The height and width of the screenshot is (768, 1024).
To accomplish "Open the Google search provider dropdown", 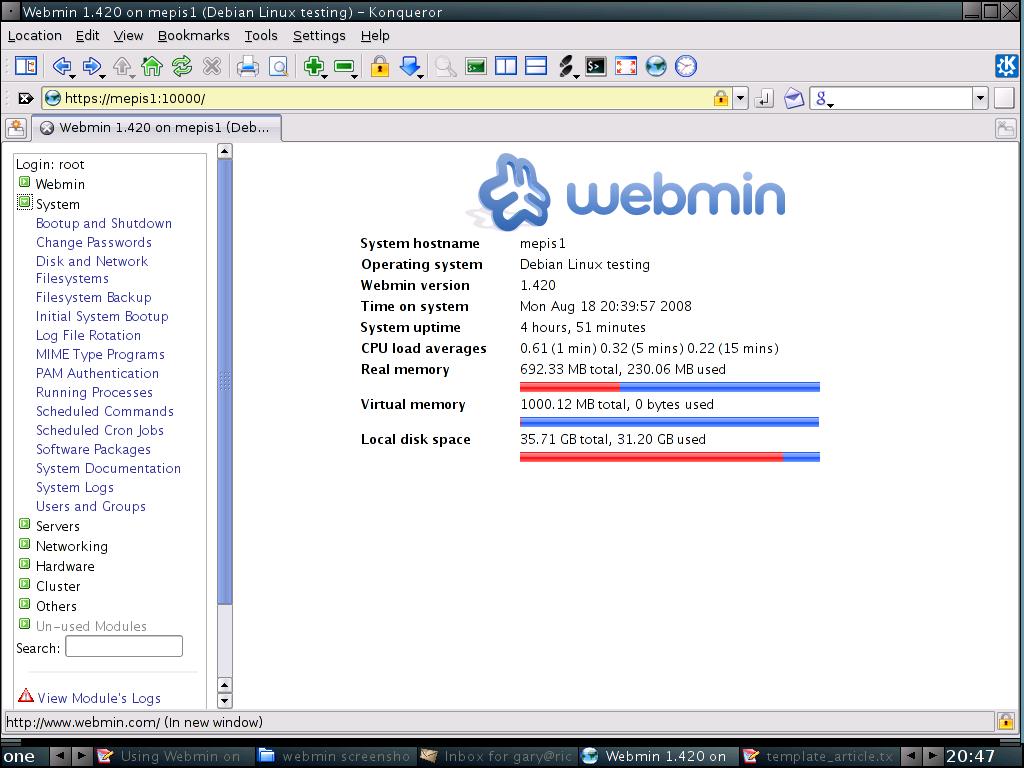I will (x=823, y=100).
